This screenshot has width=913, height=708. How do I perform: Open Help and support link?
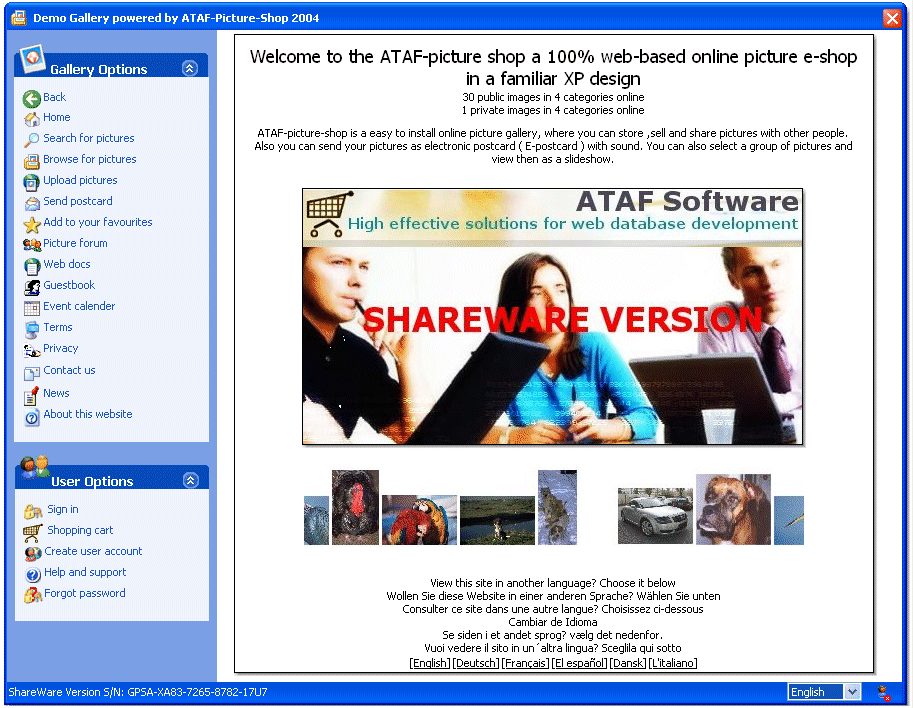click(x=85, y=572)
